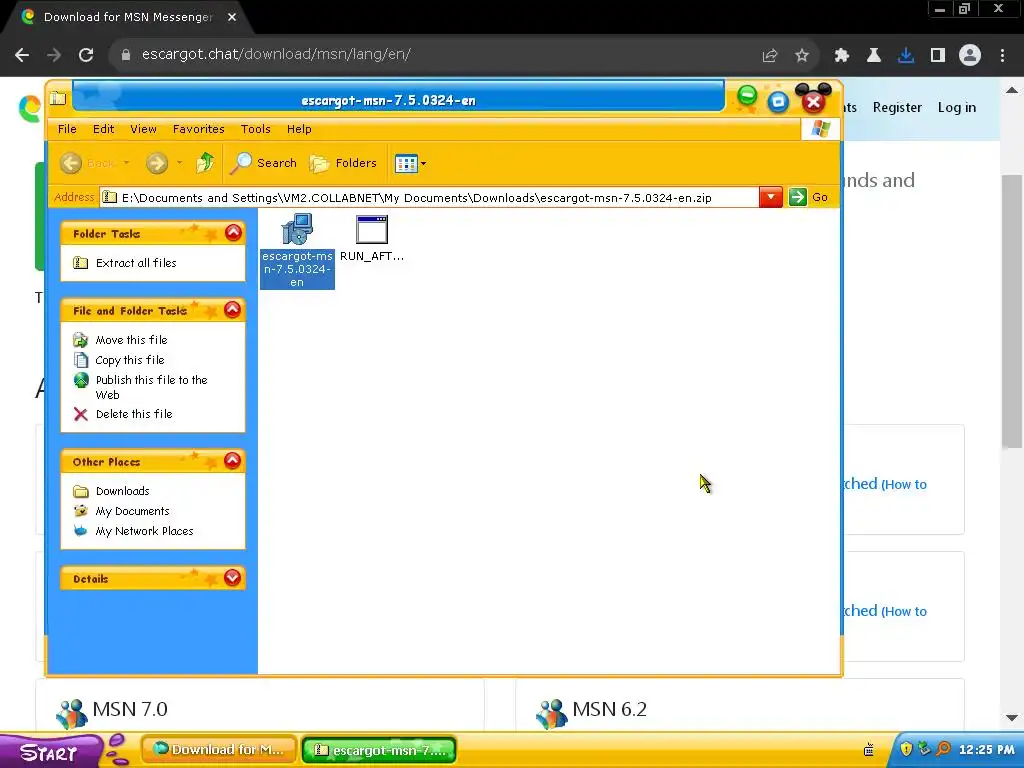The image size is (1024, 768).
Task: Click the MSN 7.0 heading on webpage
Action: click(130, 709)
